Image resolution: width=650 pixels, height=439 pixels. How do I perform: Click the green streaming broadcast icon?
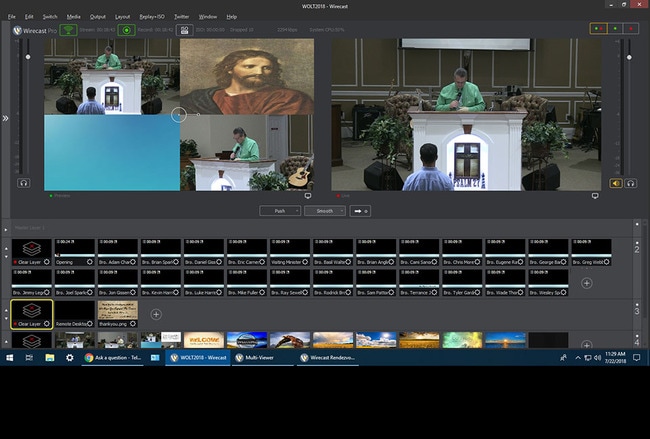[68, 30]
